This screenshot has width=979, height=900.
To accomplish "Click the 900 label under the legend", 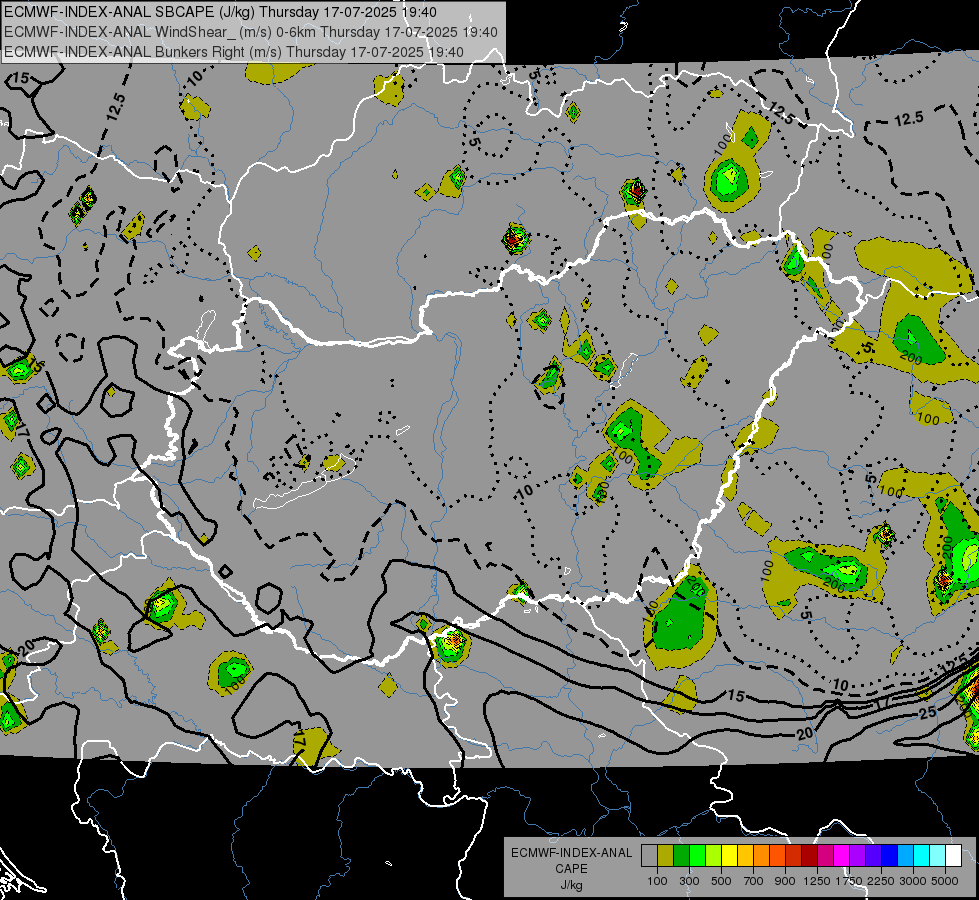I will [785, 881].
